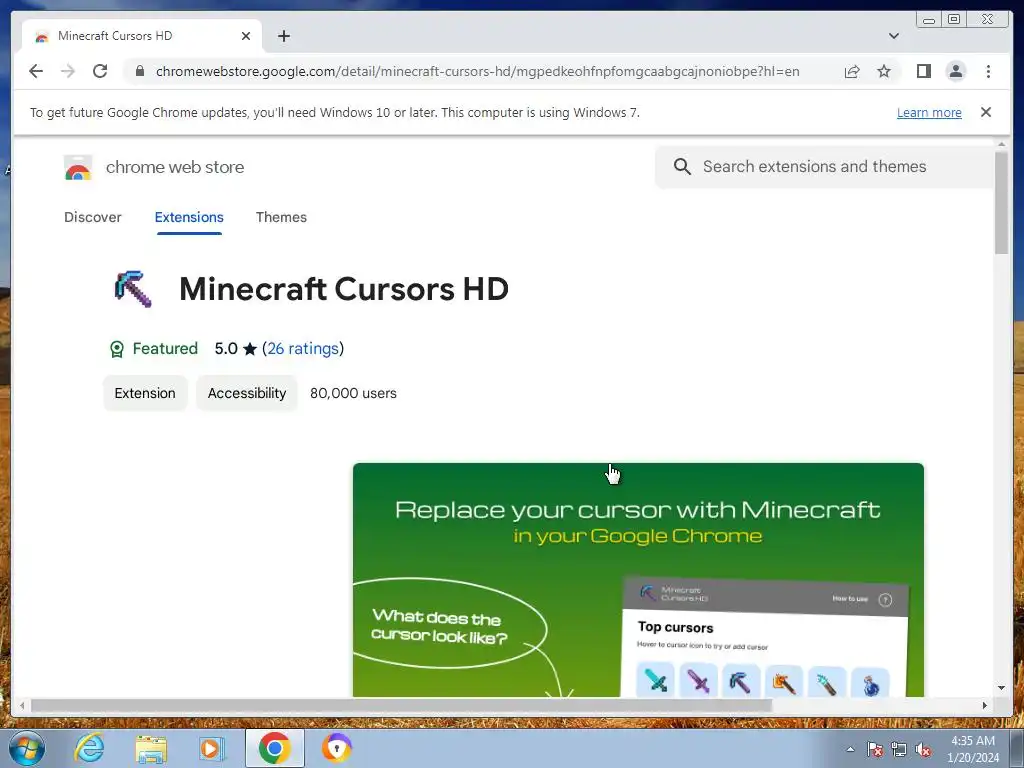Open the profile avatar menu
Screen dimensions: 1024x768
pyautogui.click(x=955, y=71)
